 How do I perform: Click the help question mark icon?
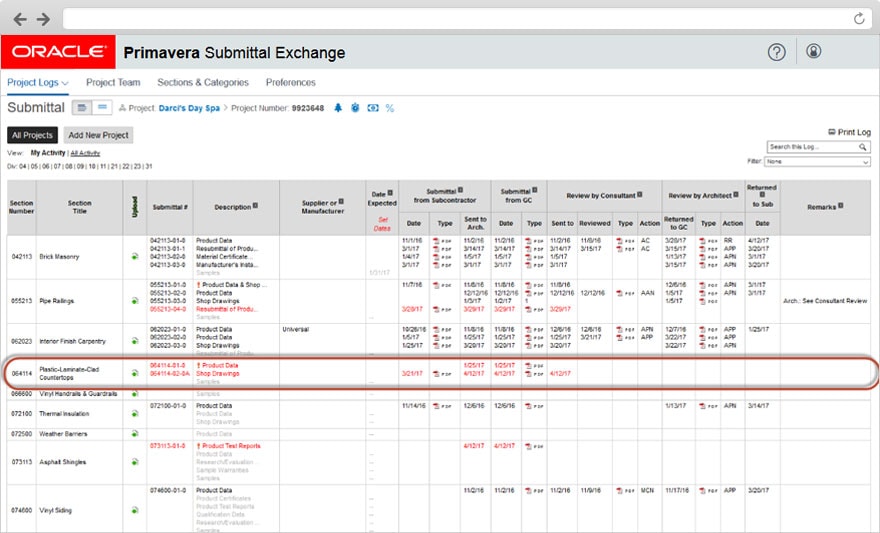coord(777,52)
